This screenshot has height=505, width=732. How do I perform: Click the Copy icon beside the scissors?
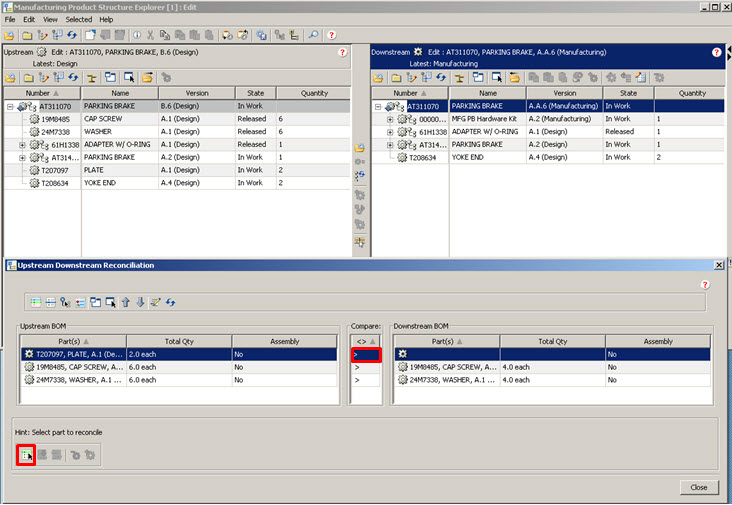pos(164,35)
